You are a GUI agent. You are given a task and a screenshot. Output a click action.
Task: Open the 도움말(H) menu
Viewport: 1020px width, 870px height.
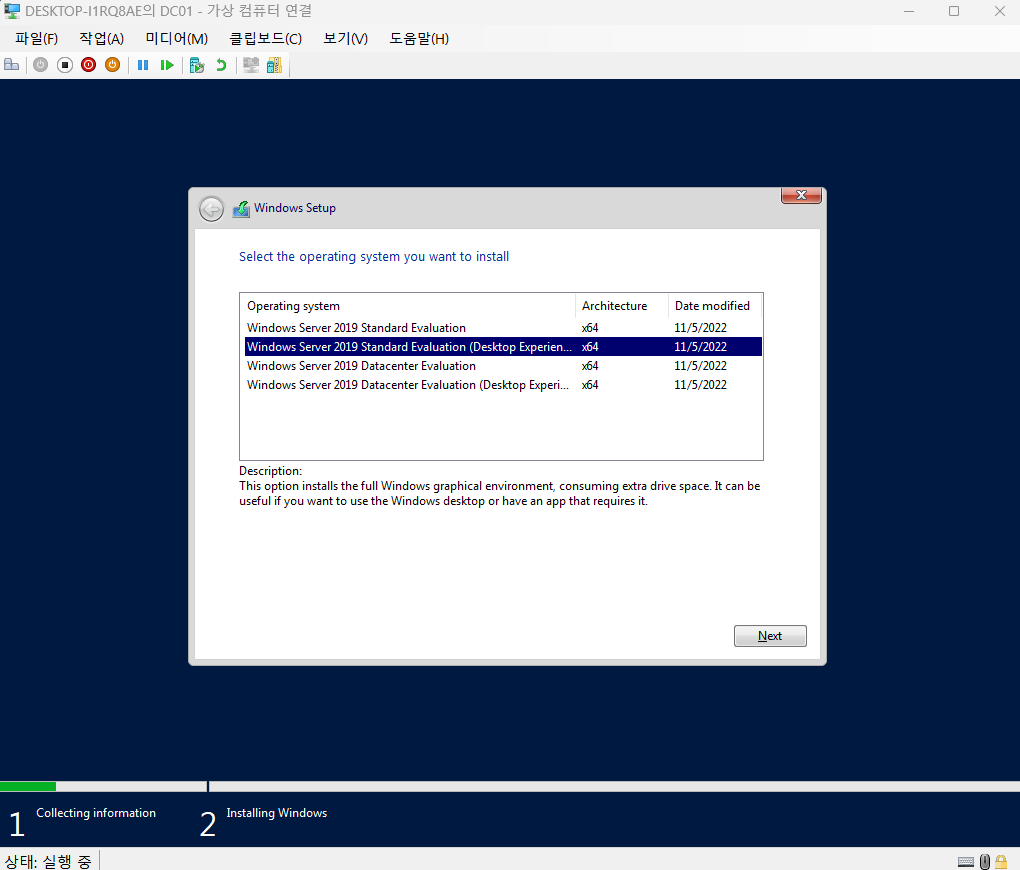point(419,38)
